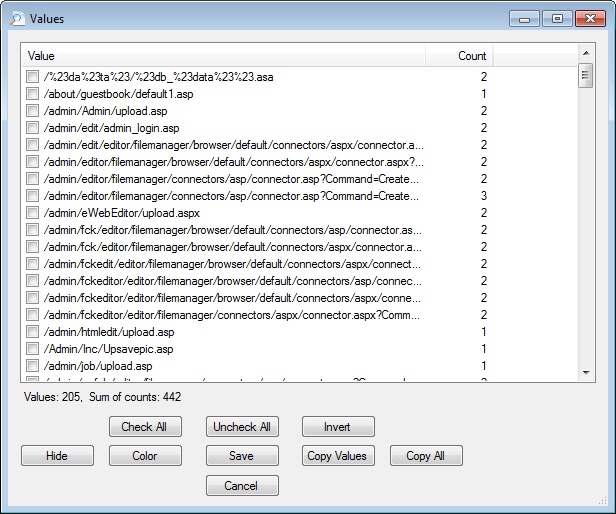
Task: Click the scrollbar up arrow
Action: (586, 52)
